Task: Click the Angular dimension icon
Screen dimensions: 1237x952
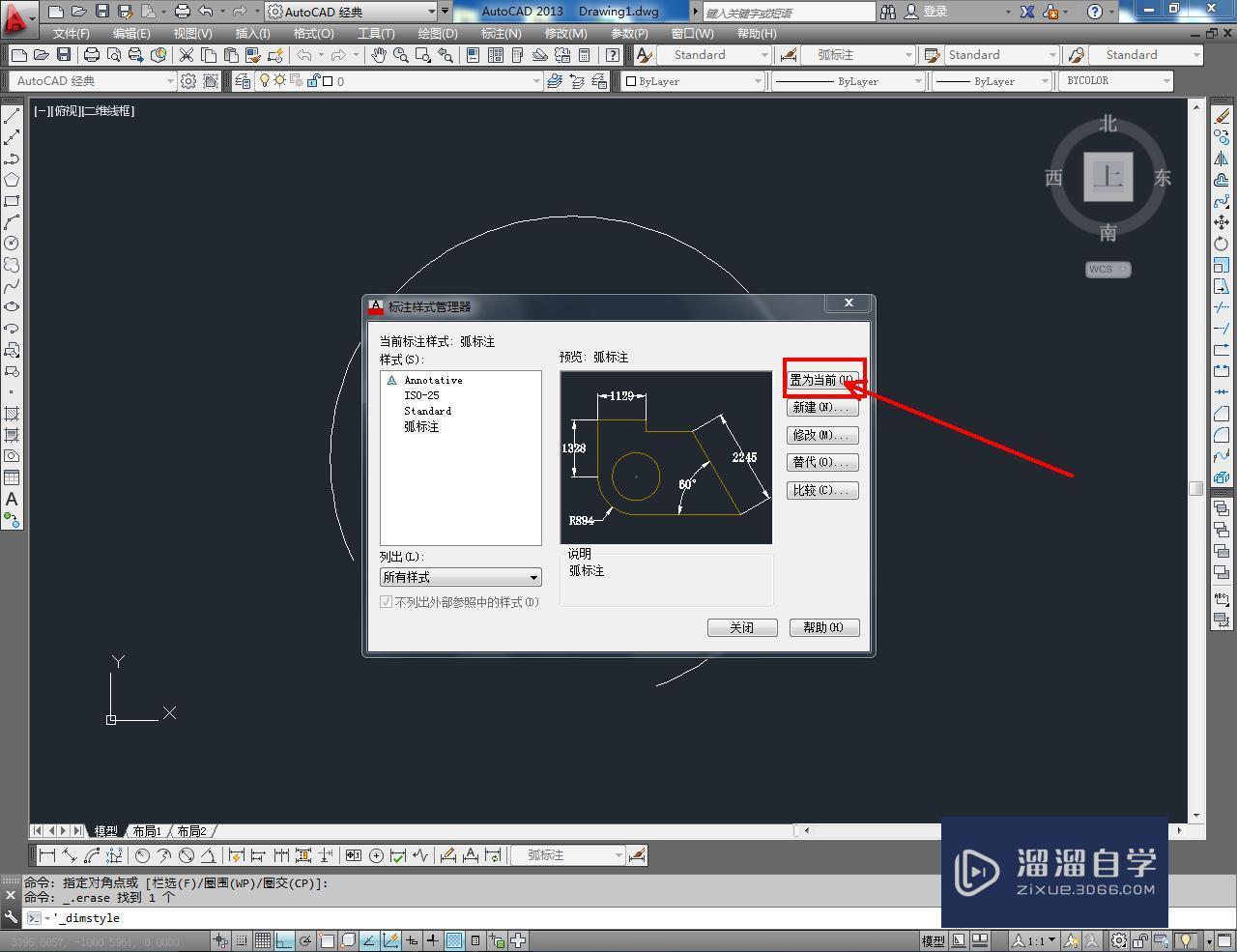Action: tap(208, 855)
